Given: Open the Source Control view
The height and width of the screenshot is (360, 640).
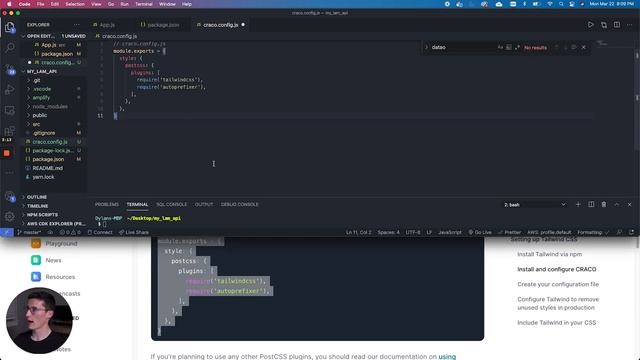Looking at the screenshot, I should 10,69.
